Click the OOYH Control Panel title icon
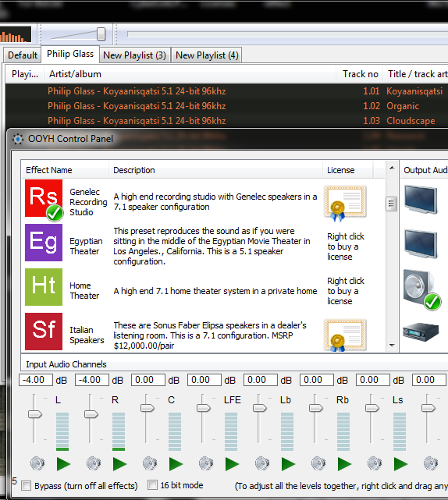 (18, 139)
